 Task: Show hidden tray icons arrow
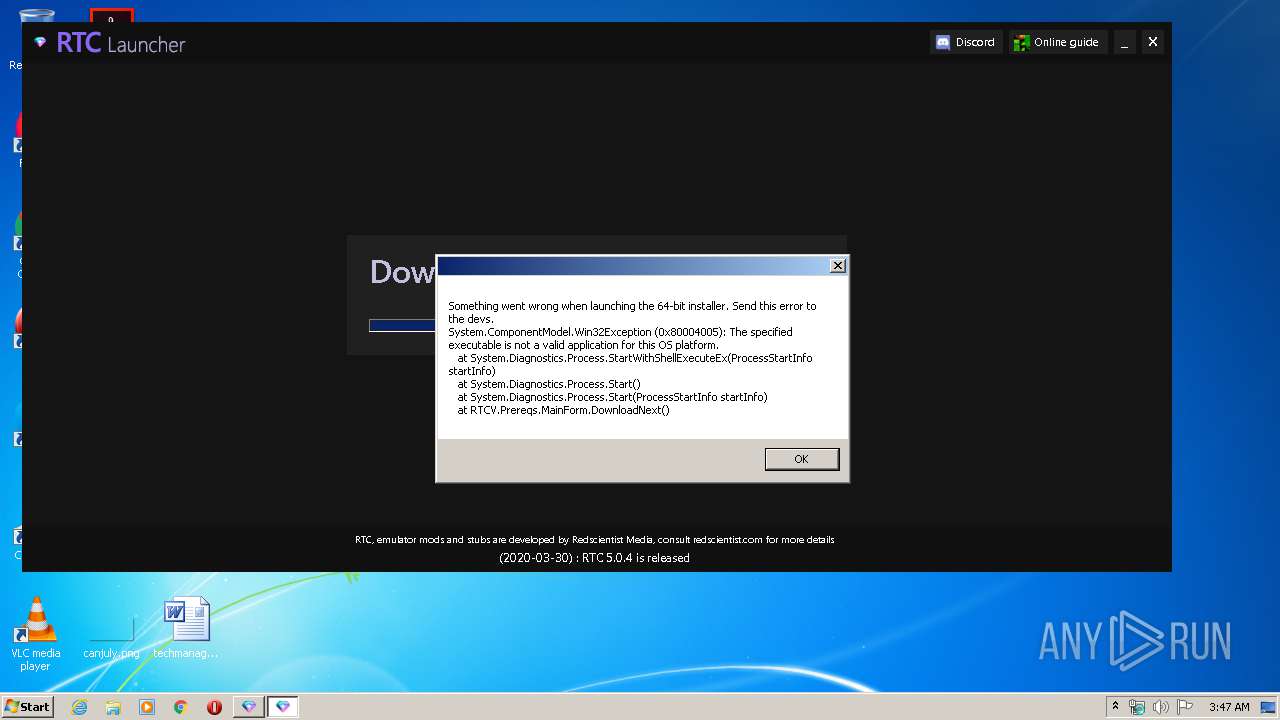click(x=1115, y=706)
